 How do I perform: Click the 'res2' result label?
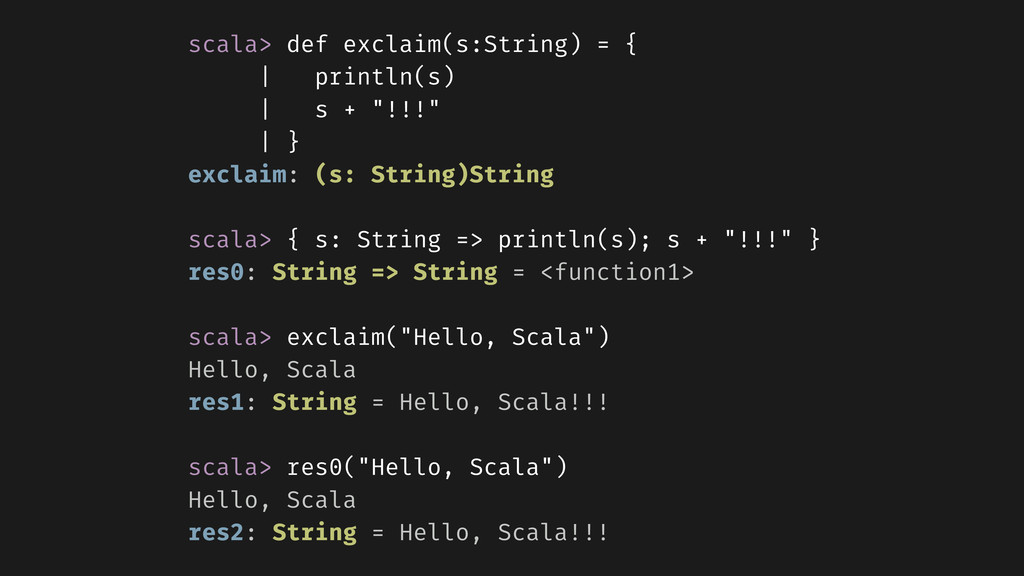click(216, 533)
